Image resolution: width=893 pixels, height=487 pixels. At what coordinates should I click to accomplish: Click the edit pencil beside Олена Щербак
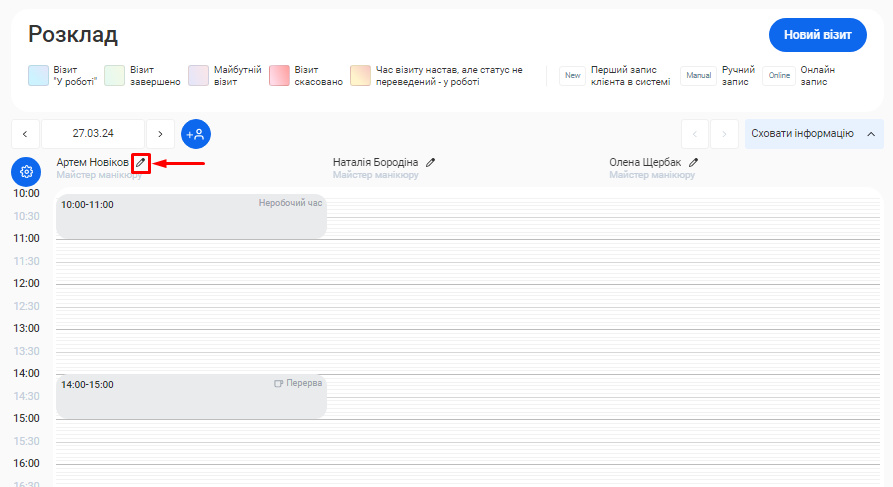(x=693, y=162)
